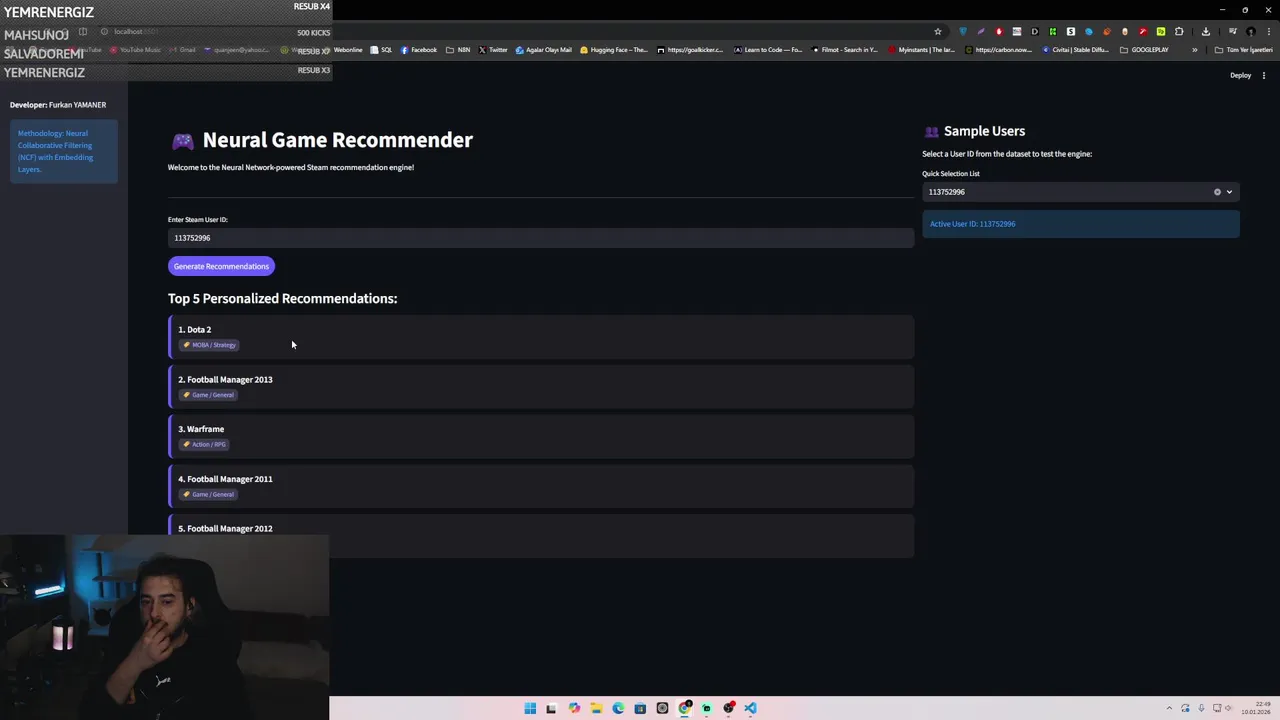Open the N8N bookmark folder

pos(458,50)
